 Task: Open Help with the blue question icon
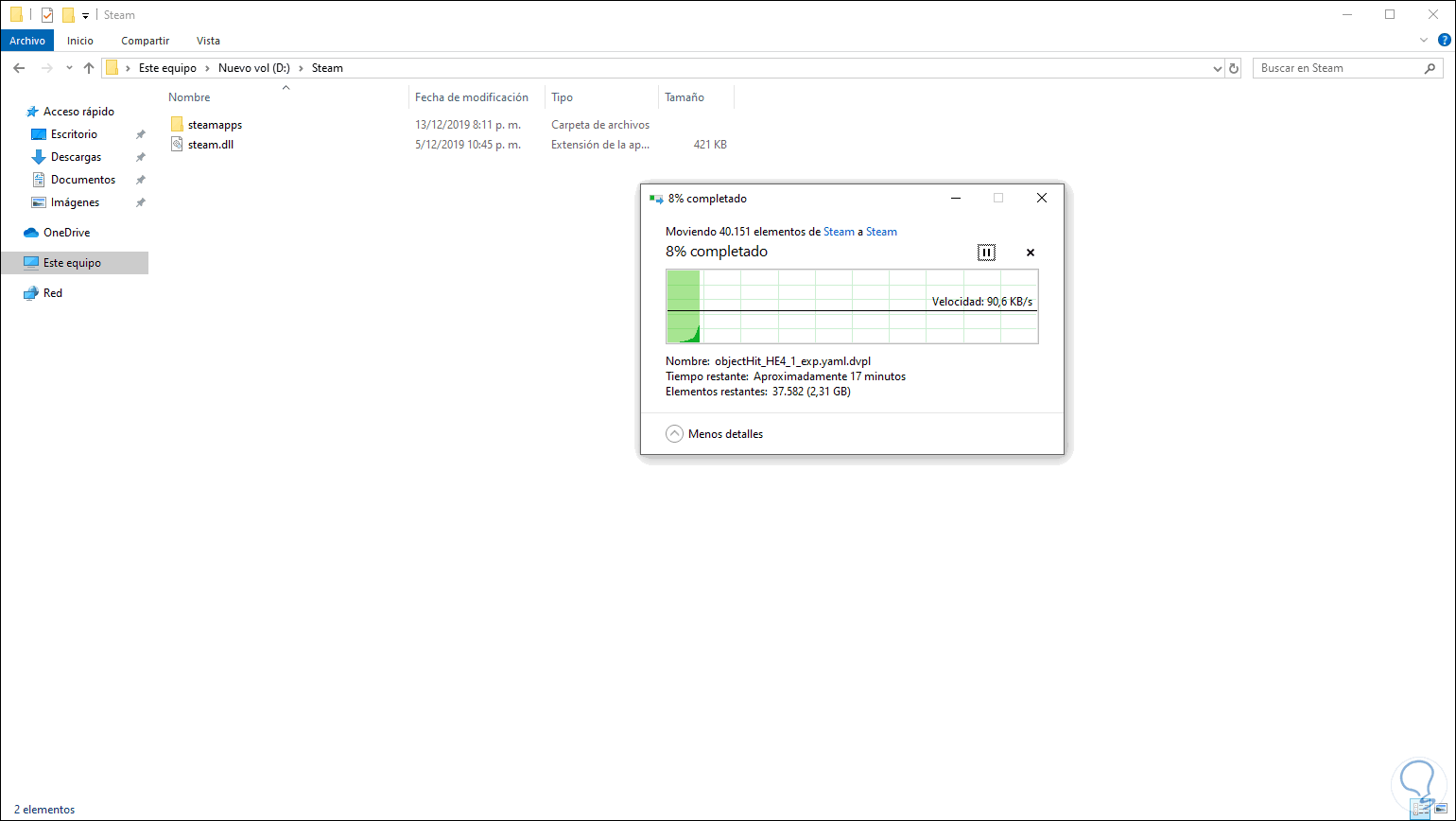tap(1443, 41)
